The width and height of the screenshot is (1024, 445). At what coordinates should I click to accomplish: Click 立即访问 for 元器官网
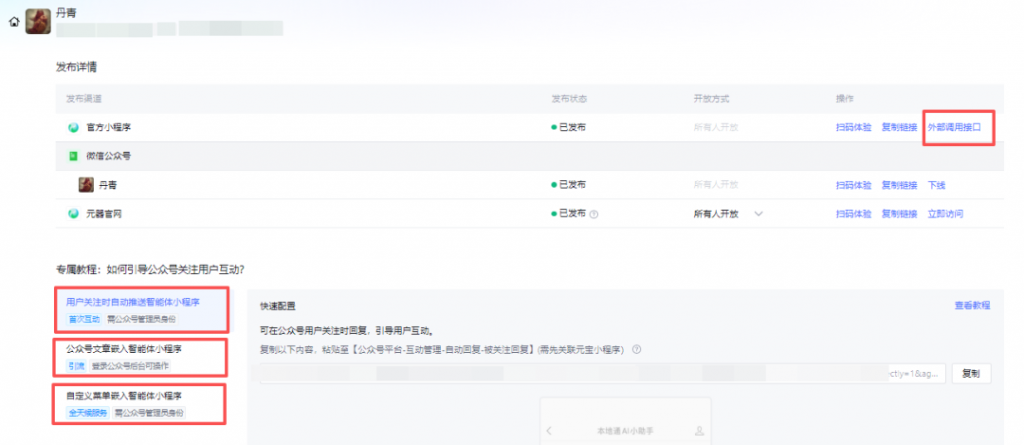pyautogui.click(x=946, y=214)
